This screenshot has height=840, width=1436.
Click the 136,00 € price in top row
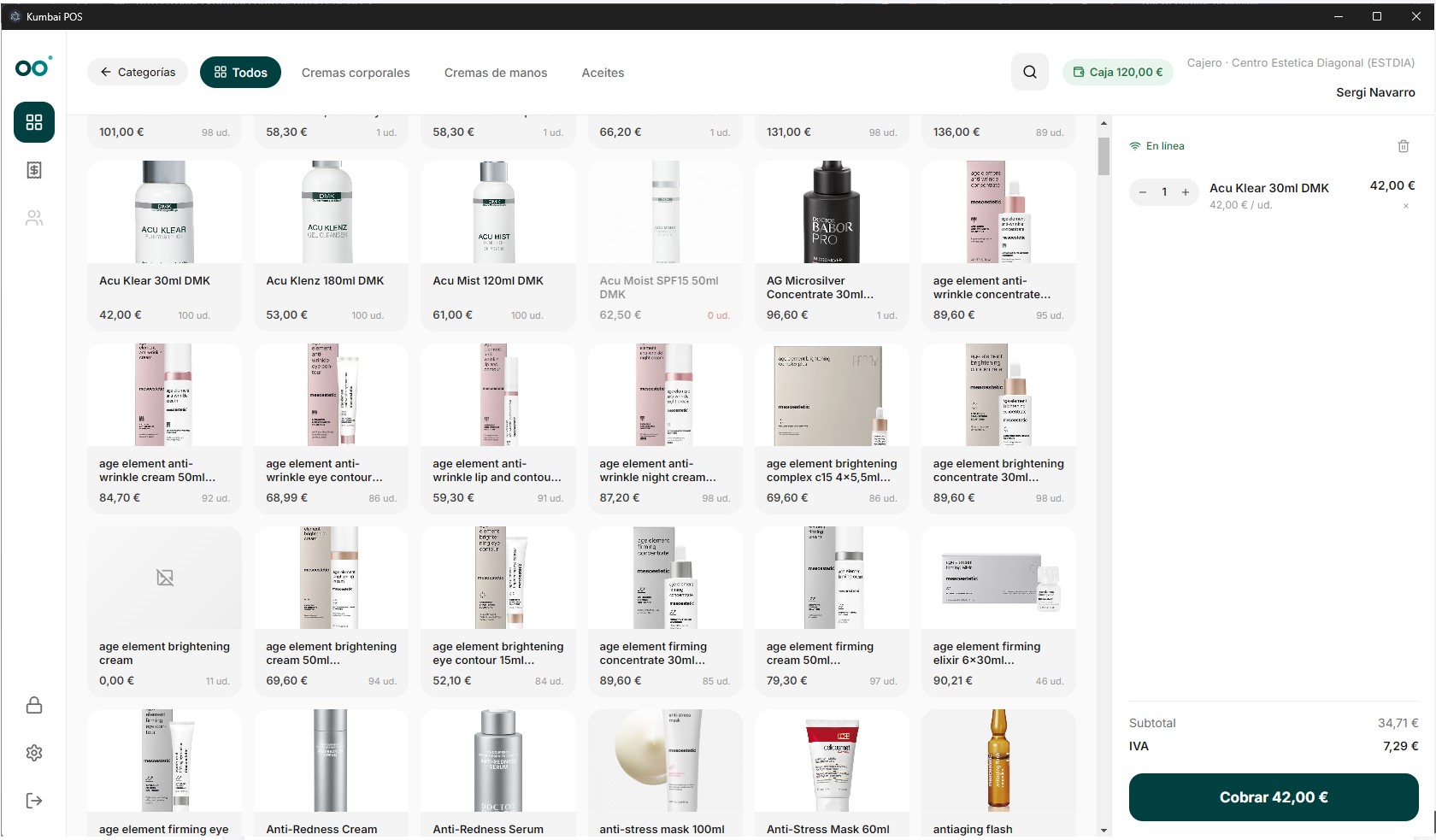point(956,132)
